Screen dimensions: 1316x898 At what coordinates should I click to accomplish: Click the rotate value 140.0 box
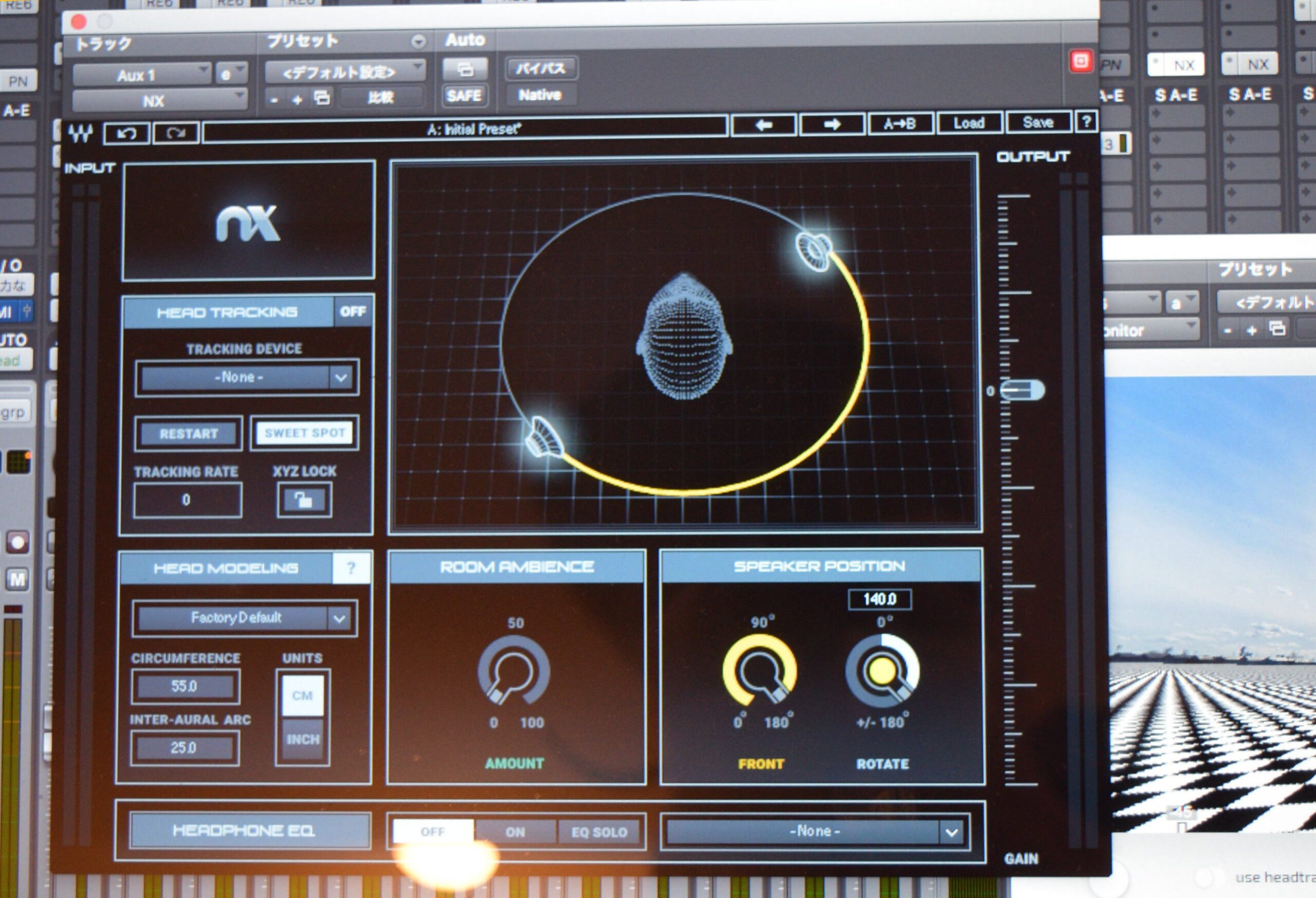[x=880, y=599]
